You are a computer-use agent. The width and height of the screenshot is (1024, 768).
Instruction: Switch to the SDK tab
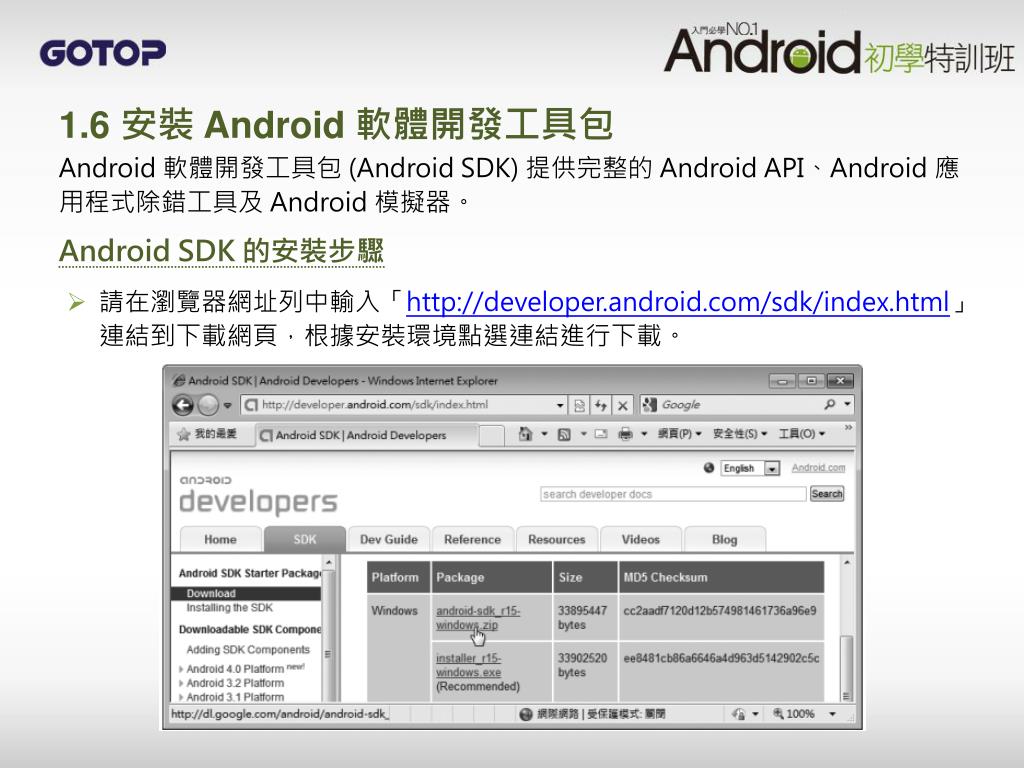304,539
